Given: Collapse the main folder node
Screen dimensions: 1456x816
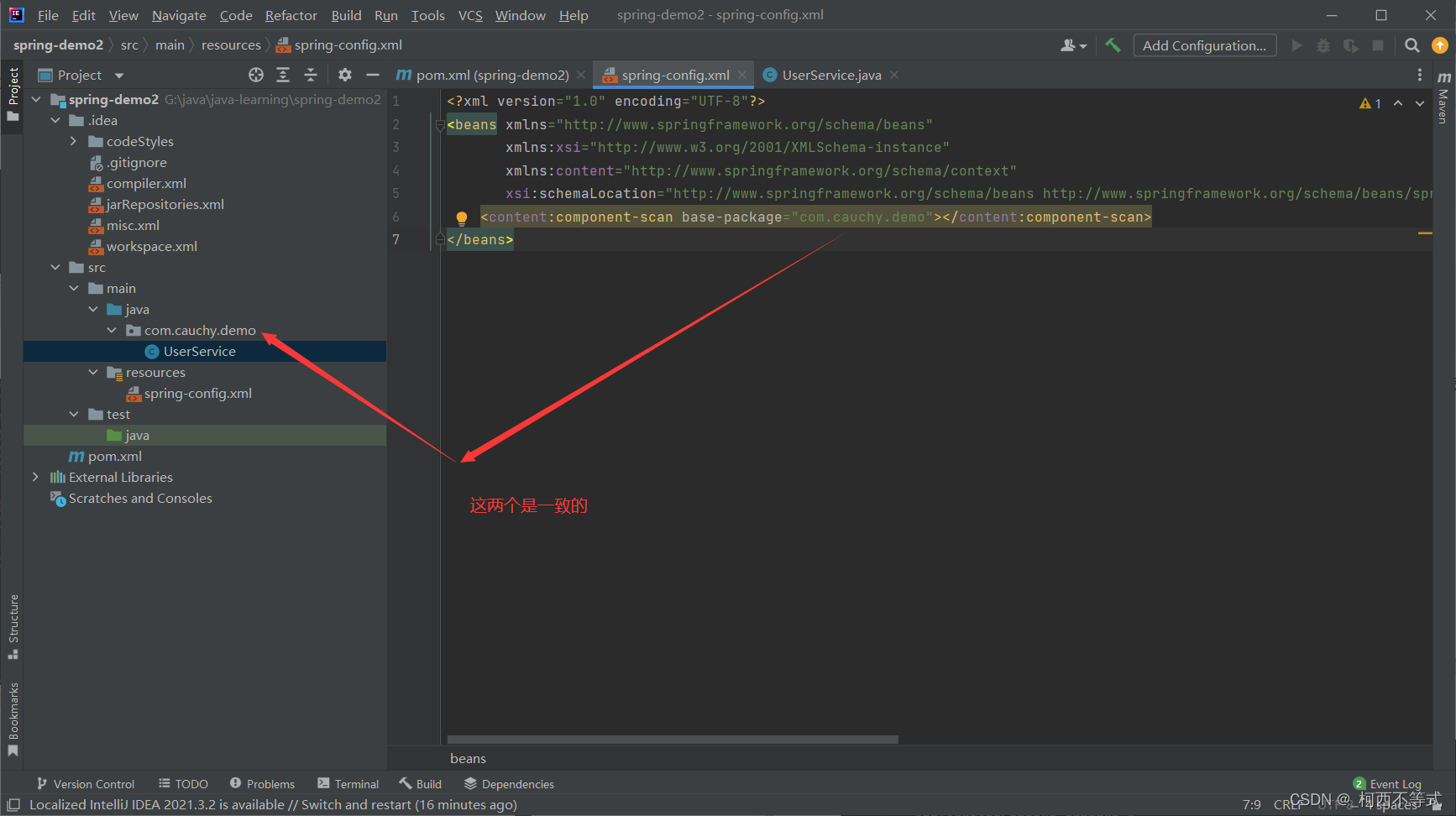Looking at the screenshot, I should (74, 288).
